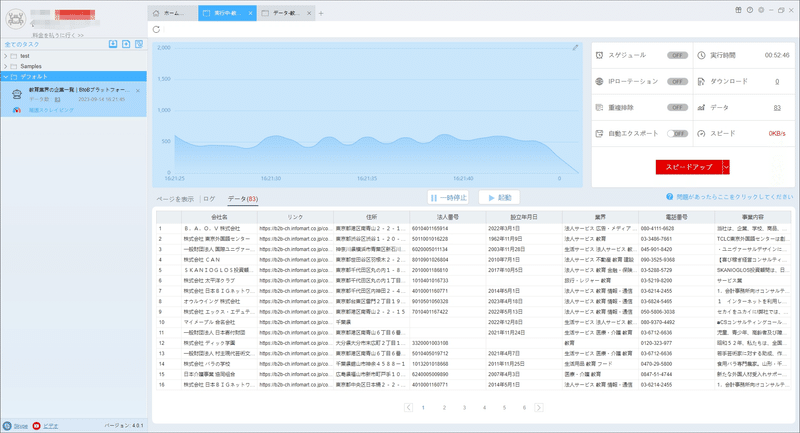800x433 pixels.
Task: Go to data page 6
Action: tap(524, 407)
